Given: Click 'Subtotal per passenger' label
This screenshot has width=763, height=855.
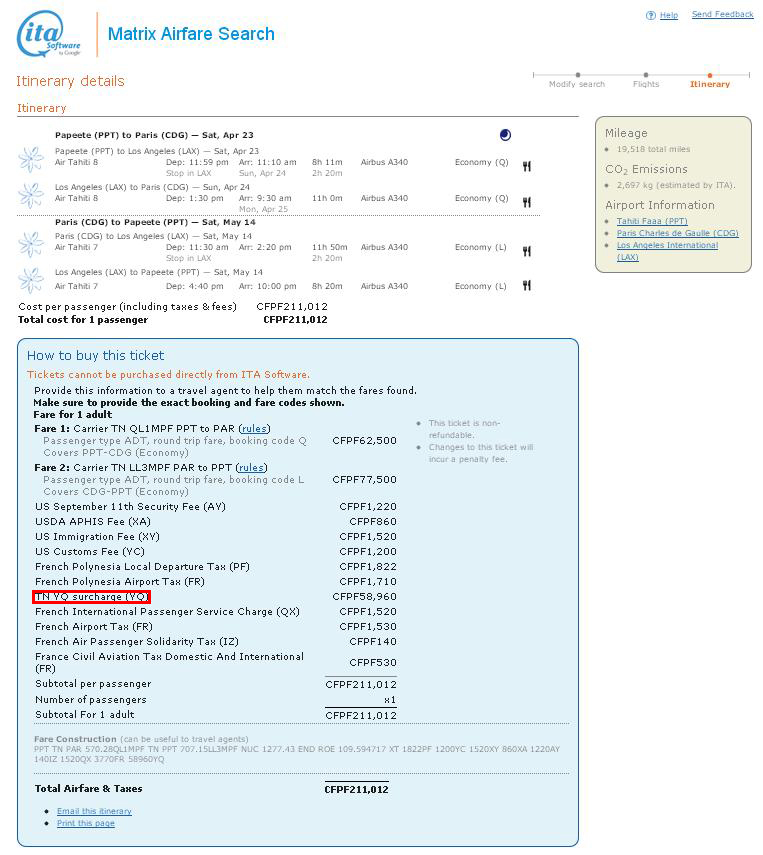Looking at the screenshot, I should point(93,684).
